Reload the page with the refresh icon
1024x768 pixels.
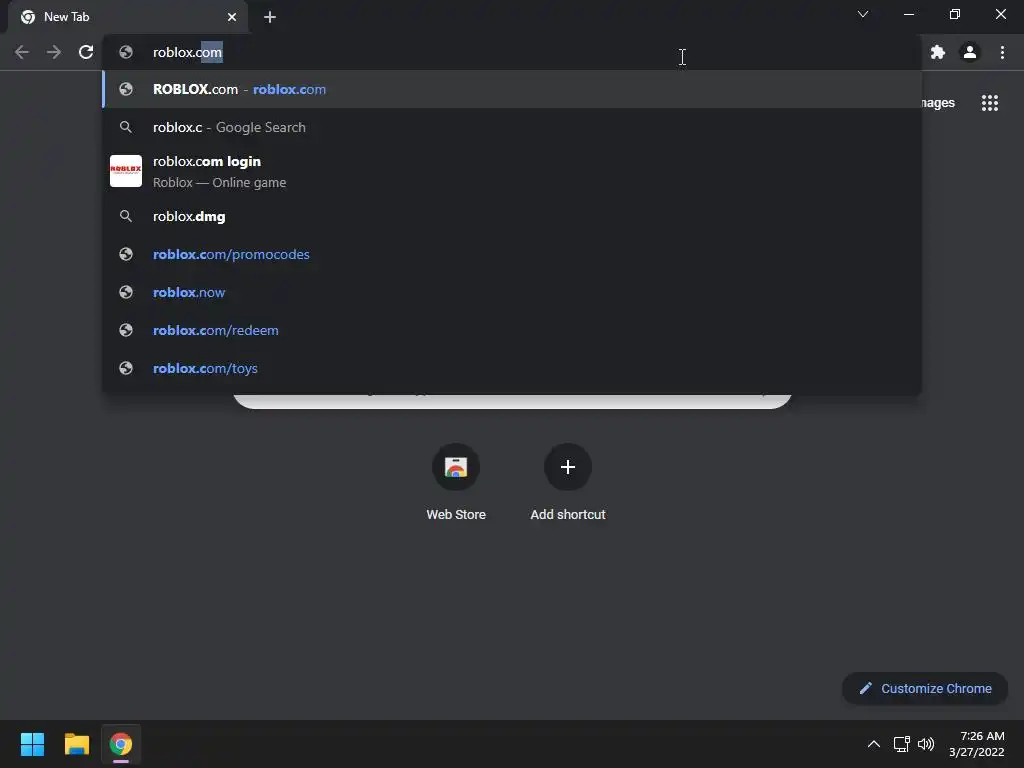tap(86, 52)
